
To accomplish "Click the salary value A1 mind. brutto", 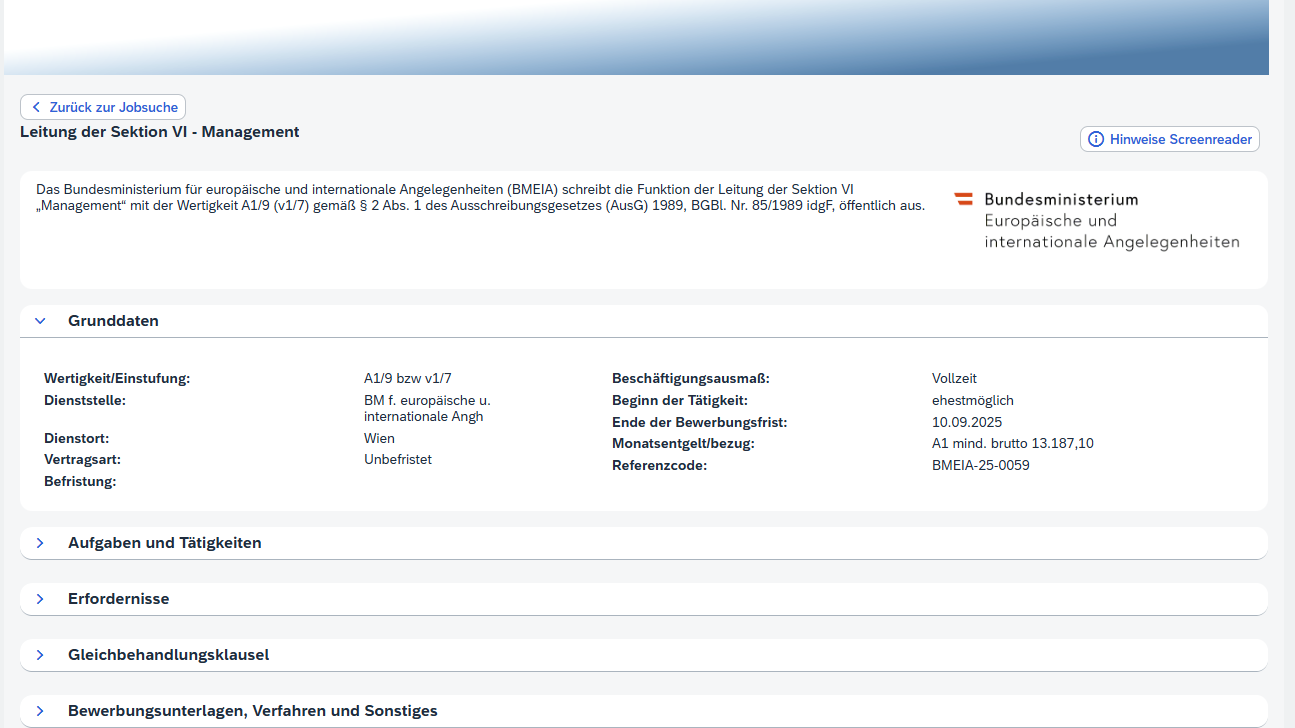I will (x=1012, y=443).
